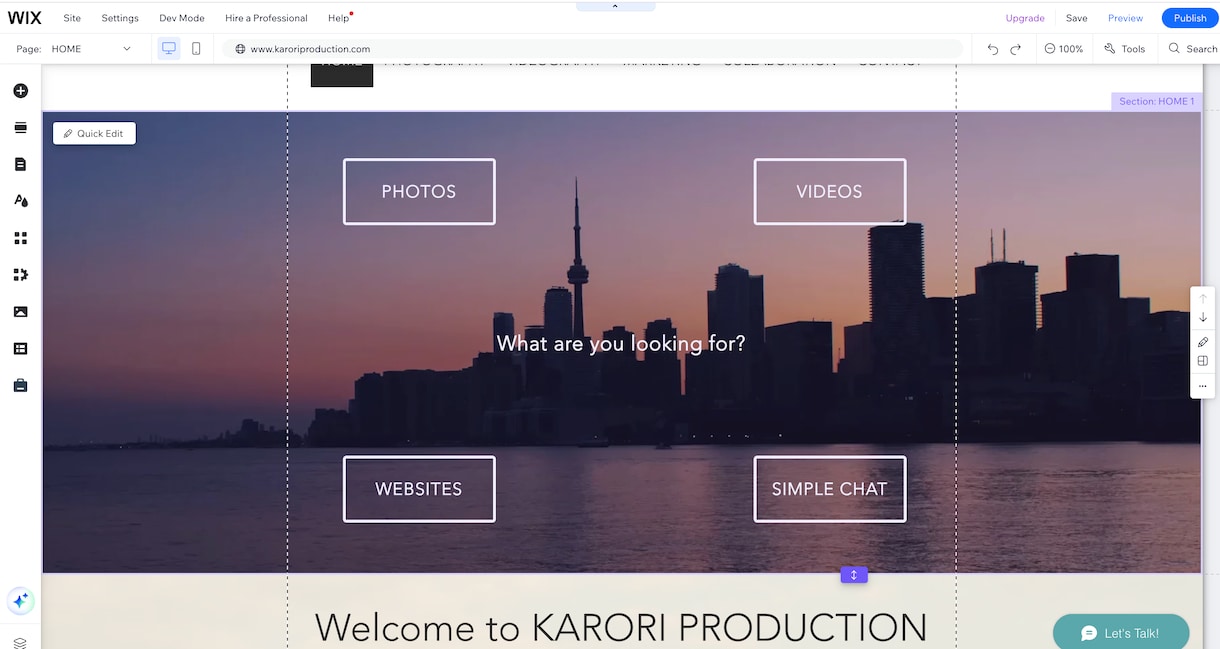This screenshot has height=649, width=1220.
Task: Open the Dev Mode menu
Action: [181, 17]
